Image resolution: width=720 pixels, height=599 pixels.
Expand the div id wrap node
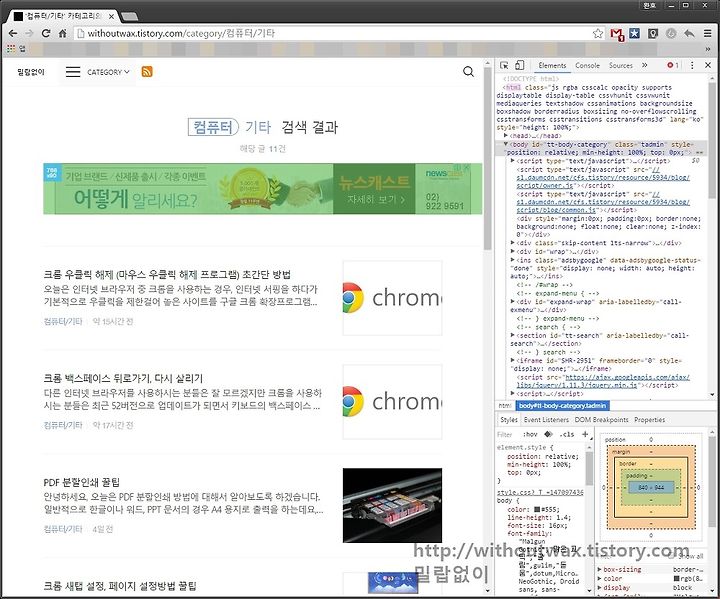click(x=512, y=251)
